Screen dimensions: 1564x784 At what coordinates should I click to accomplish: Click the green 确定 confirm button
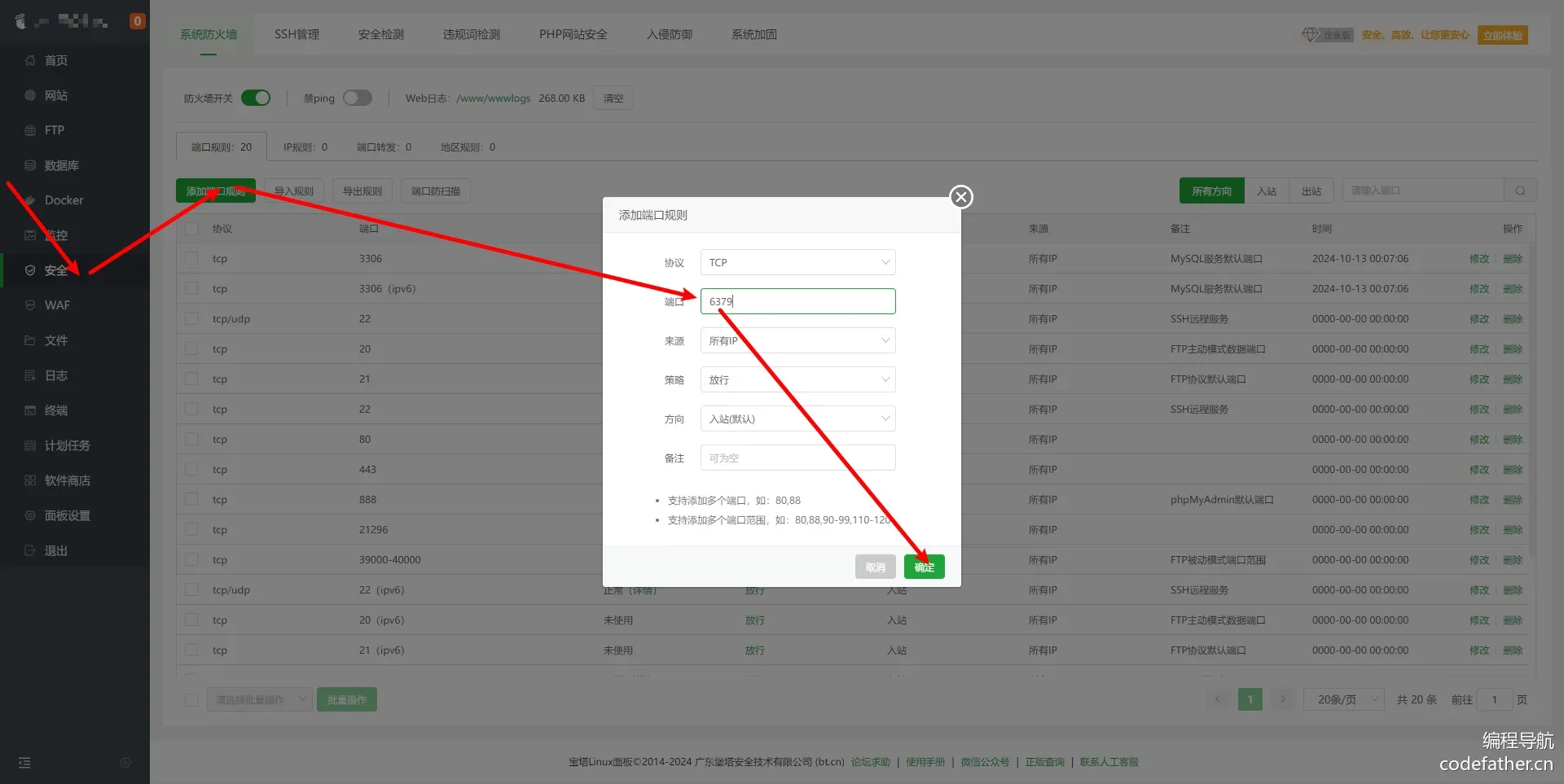point(924,567)
